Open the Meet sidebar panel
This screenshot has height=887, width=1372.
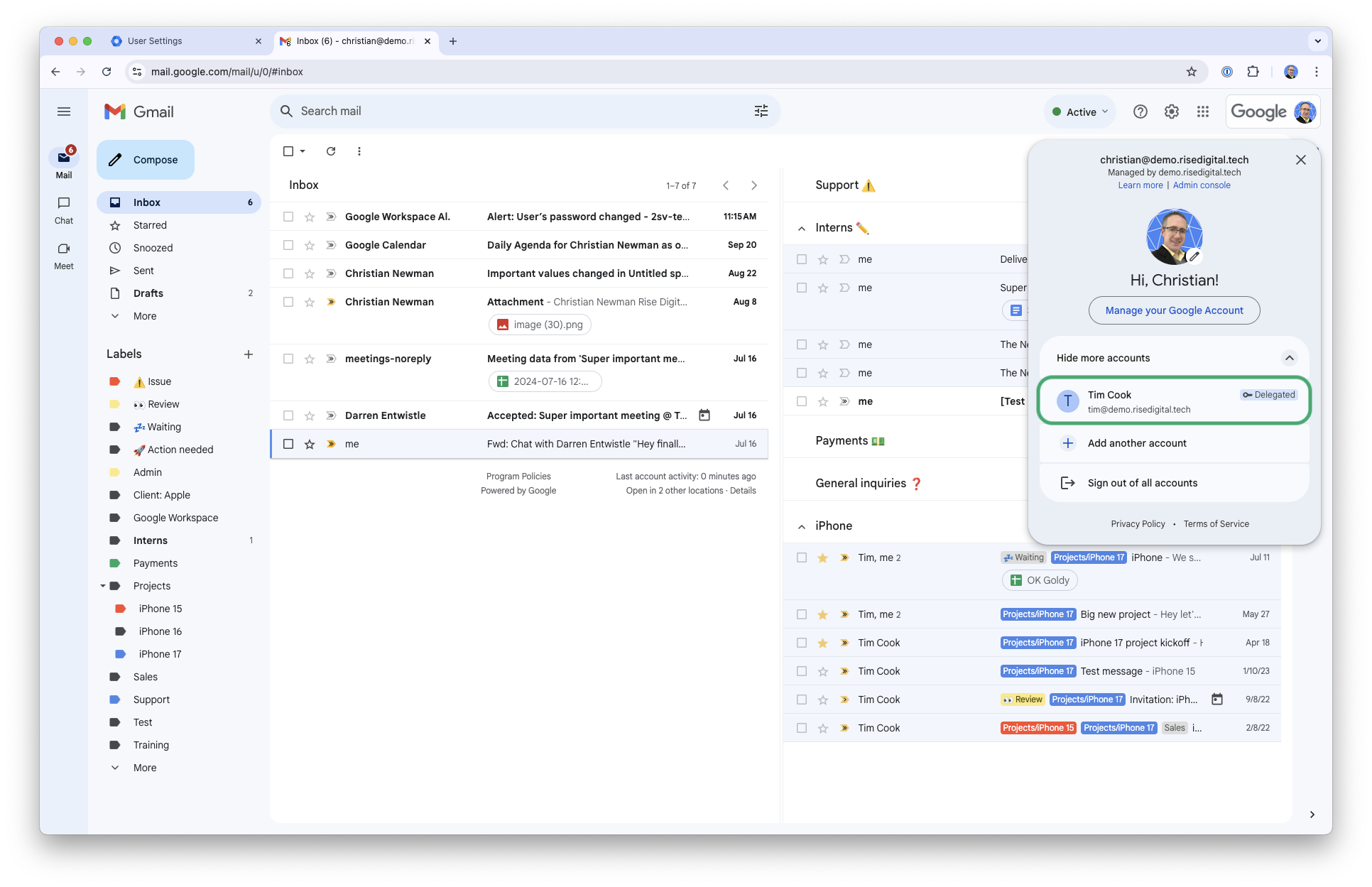click(63, 254)
